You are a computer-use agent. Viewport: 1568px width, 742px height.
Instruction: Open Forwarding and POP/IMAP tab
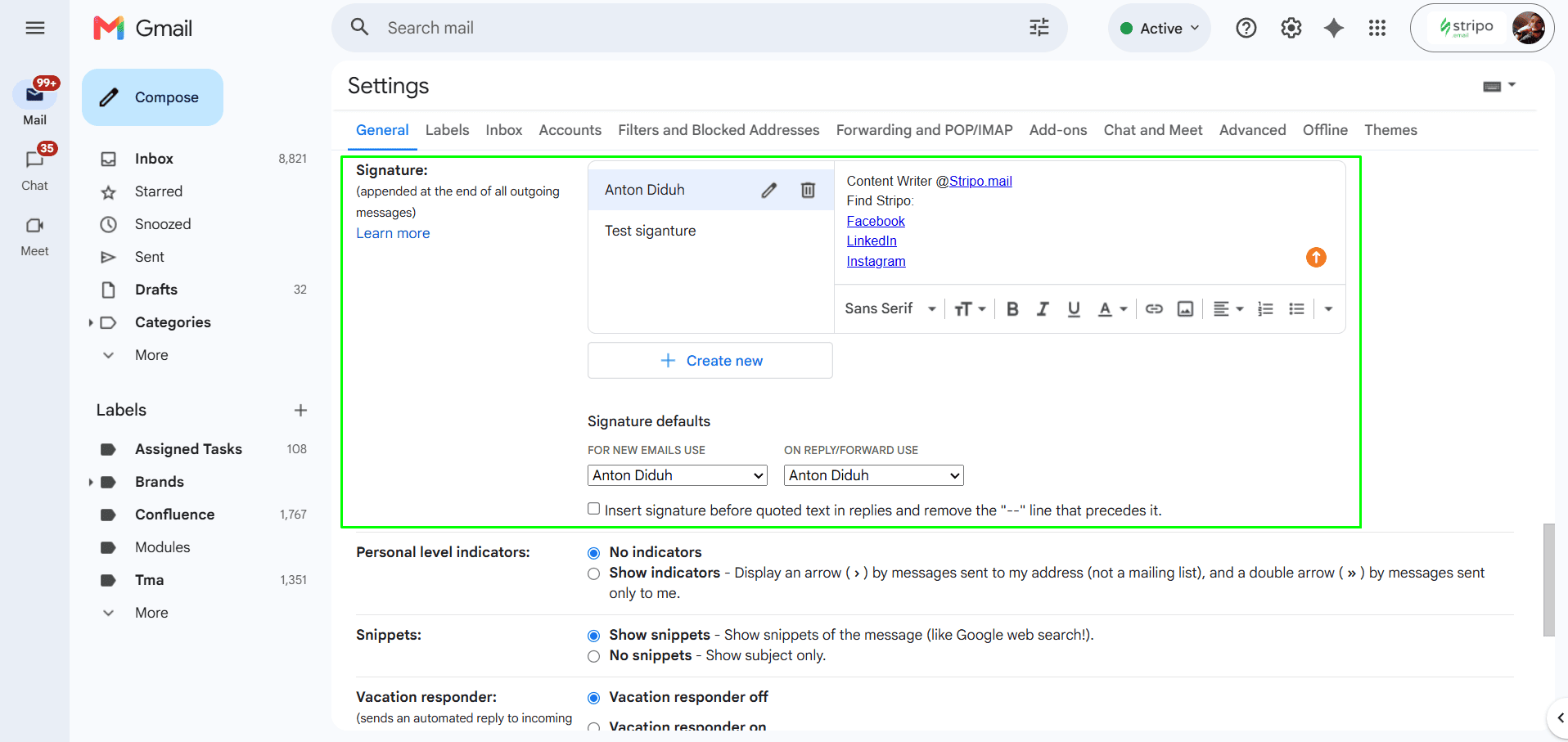click(924, 130)
